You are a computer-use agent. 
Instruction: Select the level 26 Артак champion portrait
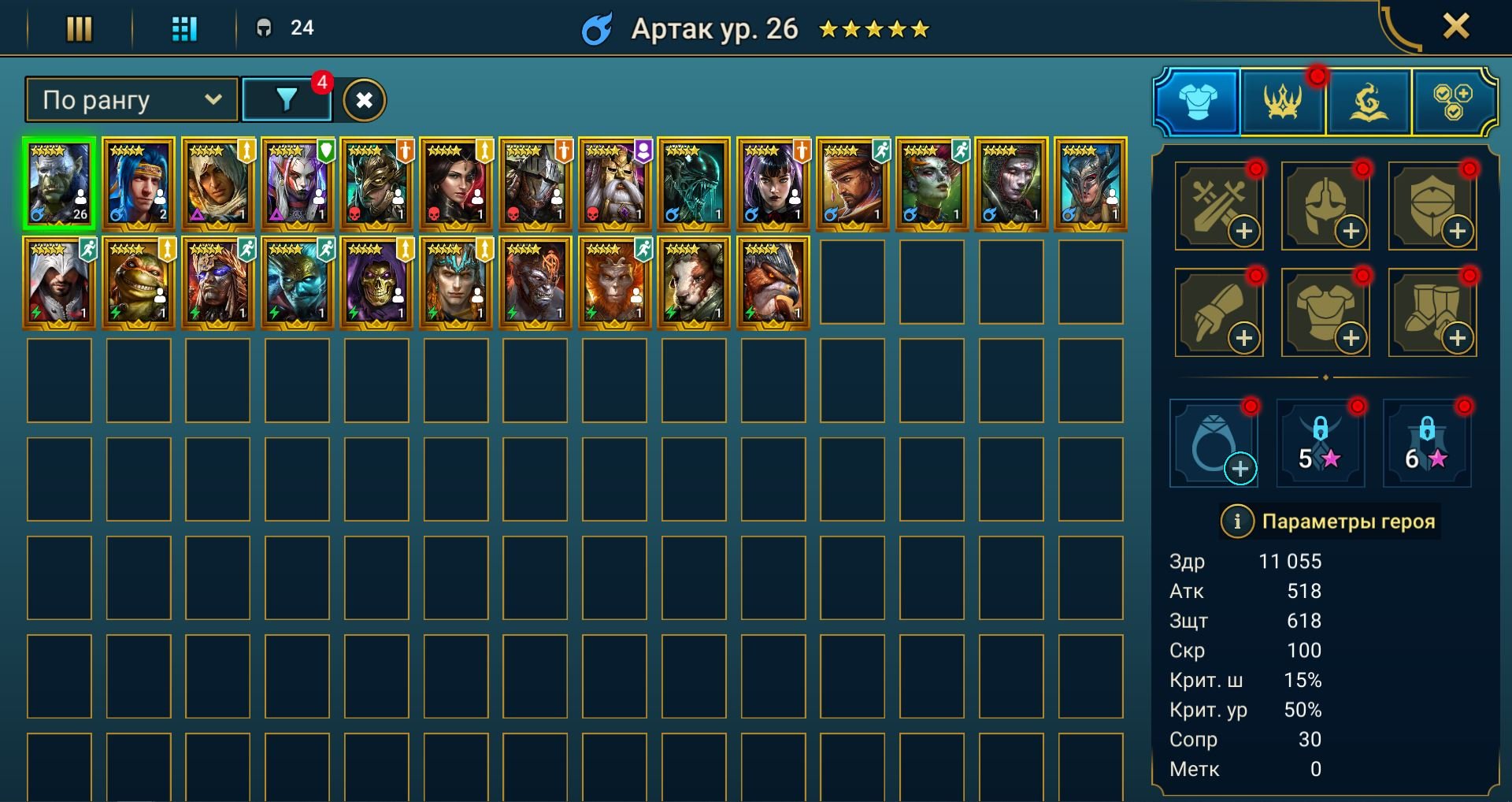(x=59, y=184)
